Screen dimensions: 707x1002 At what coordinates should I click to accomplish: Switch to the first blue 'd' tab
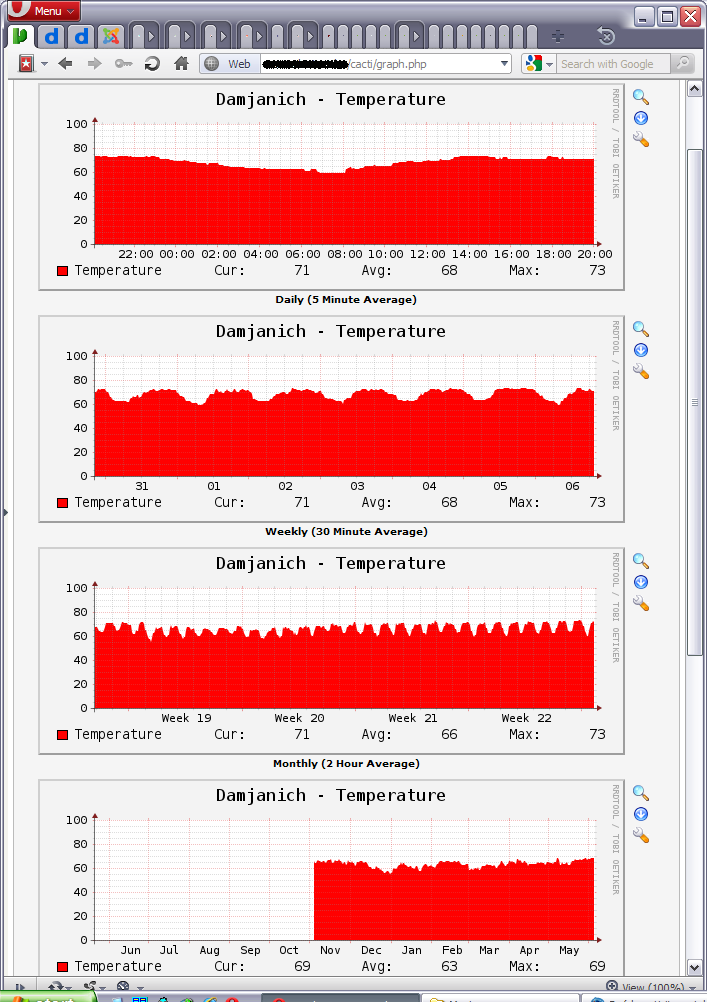[51, 36]
